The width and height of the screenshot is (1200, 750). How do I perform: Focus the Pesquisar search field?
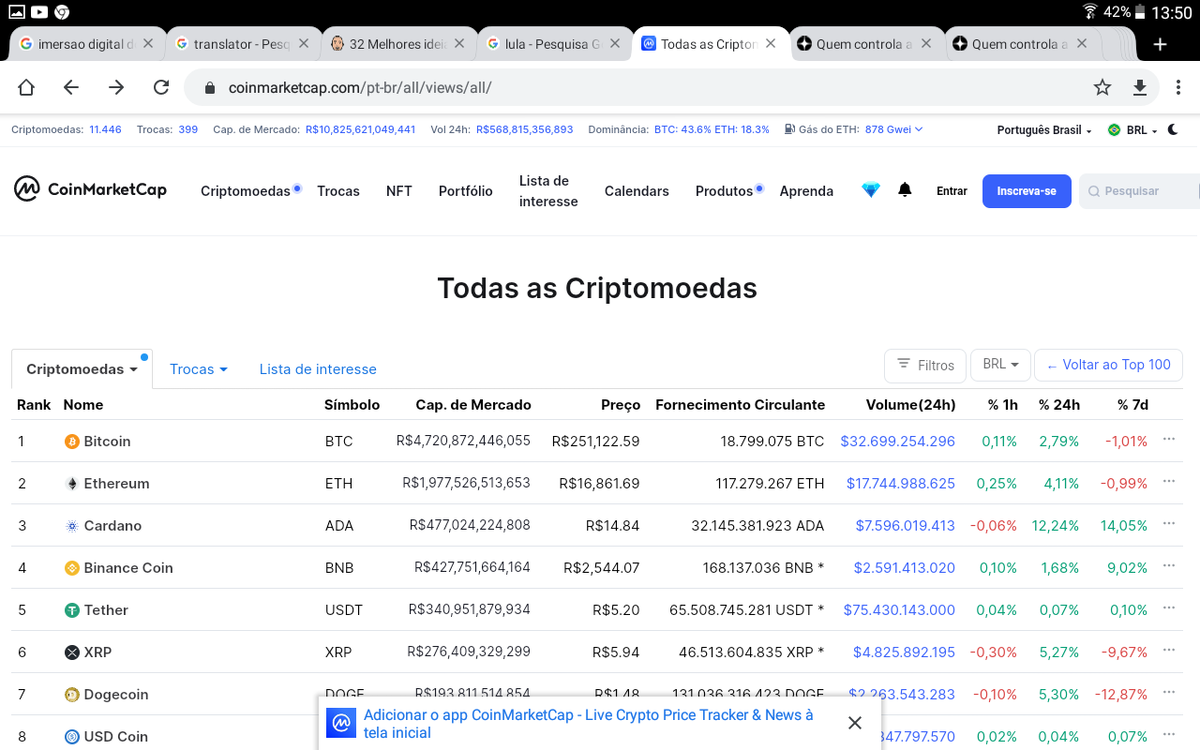coord(1140,191)
